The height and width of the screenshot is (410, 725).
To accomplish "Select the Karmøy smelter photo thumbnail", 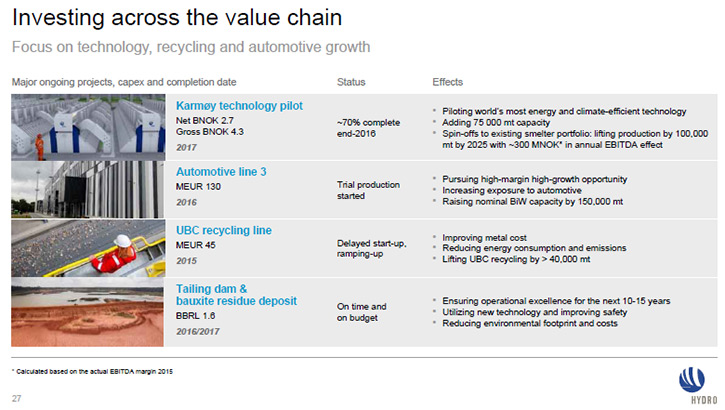I will 88,127.
